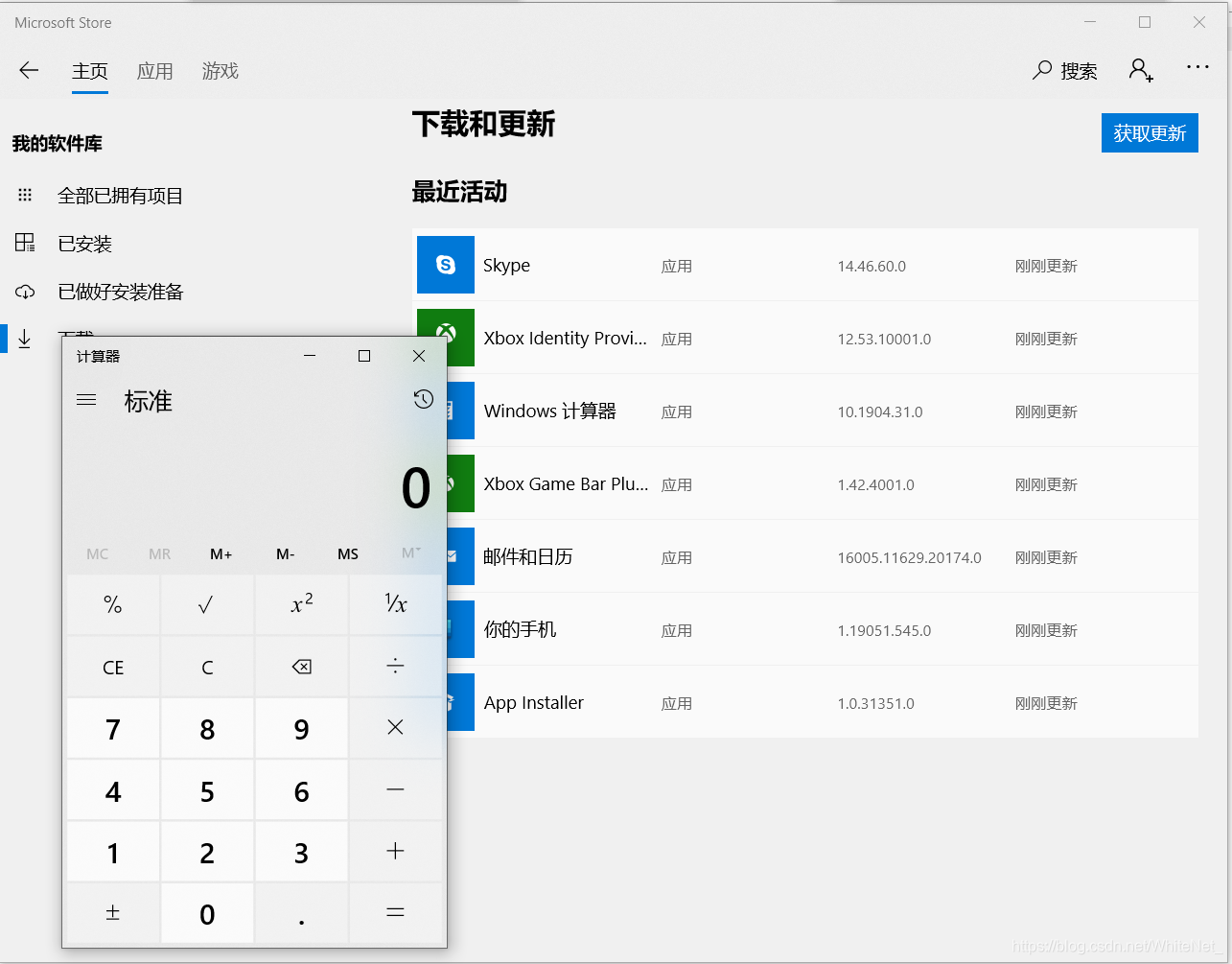1232x964 pixels.
Task: Click the calculator number 2 key
Action: tap(207, 853)
